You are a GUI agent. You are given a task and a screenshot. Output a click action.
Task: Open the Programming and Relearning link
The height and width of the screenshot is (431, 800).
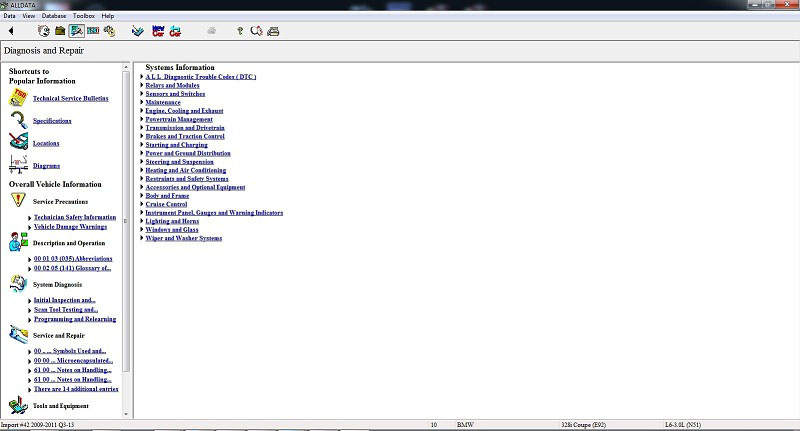pyautogui.click(x=75, y=319)
